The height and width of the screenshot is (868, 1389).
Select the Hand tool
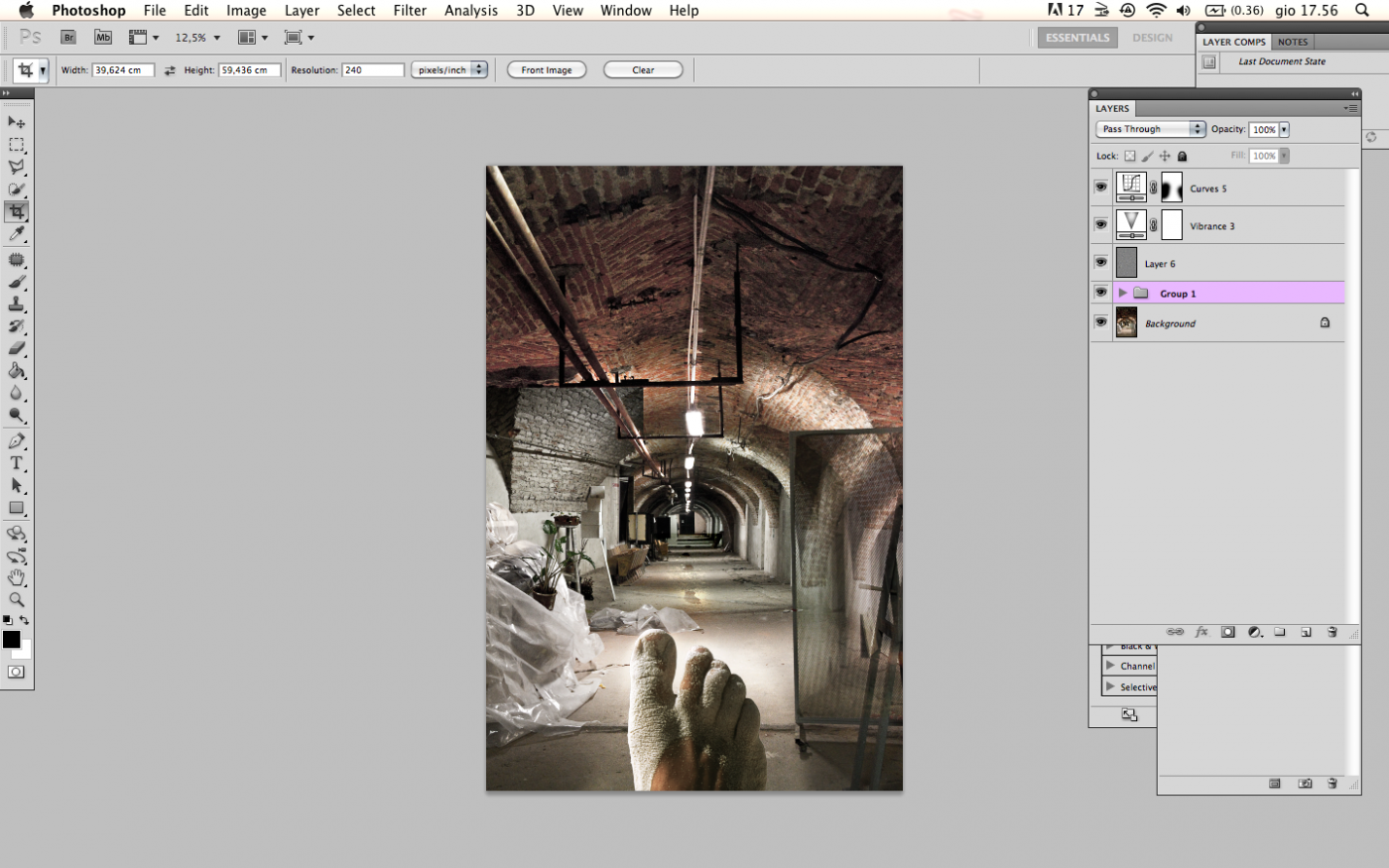(17, 578)
